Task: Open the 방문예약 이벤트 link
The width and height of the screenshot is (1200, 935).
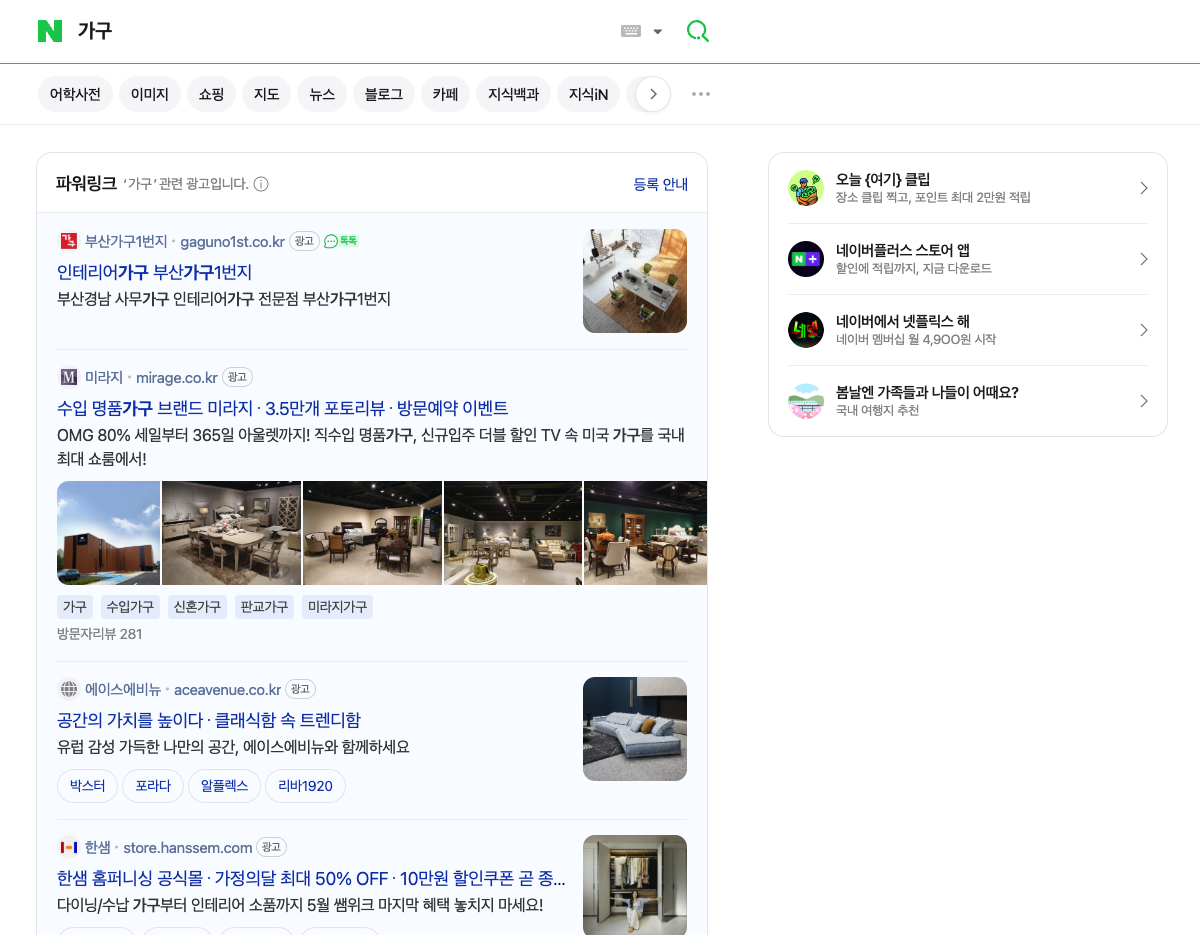Action: pyautogui.click(x=453, y=408)
